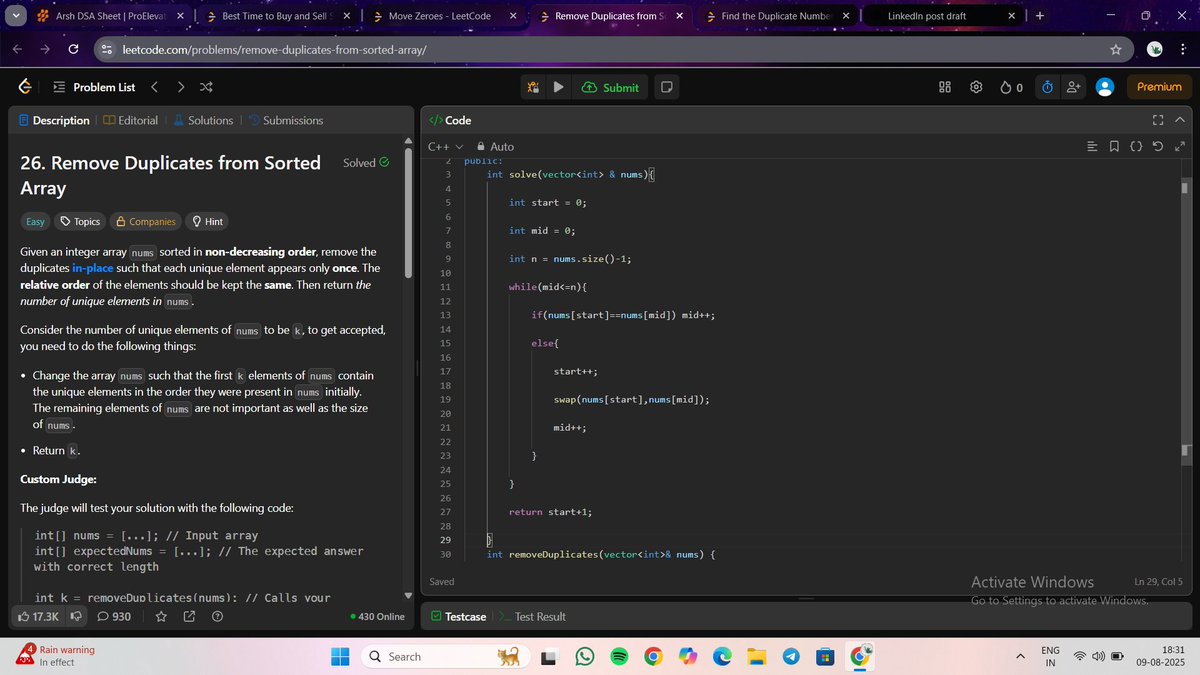Like the problem thumbs up
This screenshot has height=675, width=1200.
click(39, 617)
